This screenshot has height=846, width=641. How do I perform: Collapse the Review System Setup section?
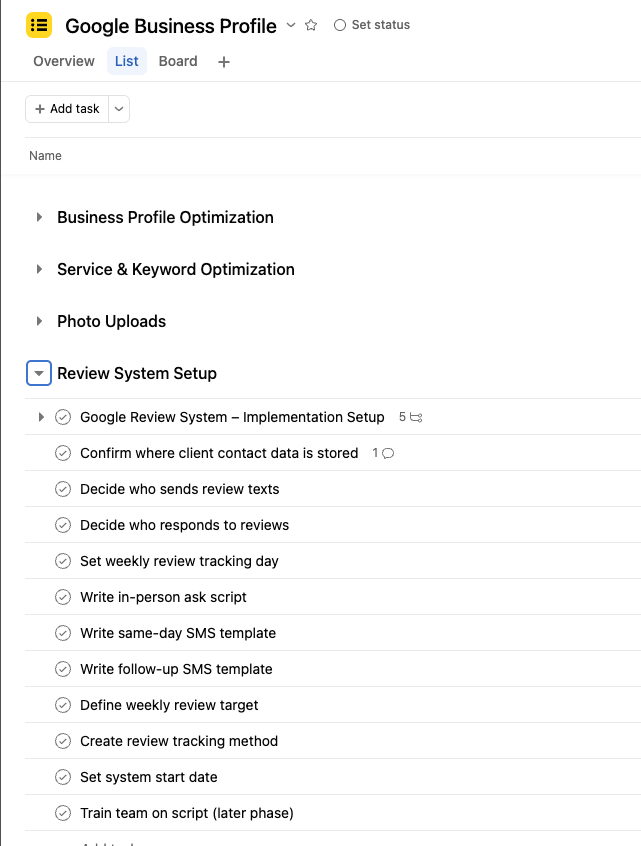click(x=39, y=373)
